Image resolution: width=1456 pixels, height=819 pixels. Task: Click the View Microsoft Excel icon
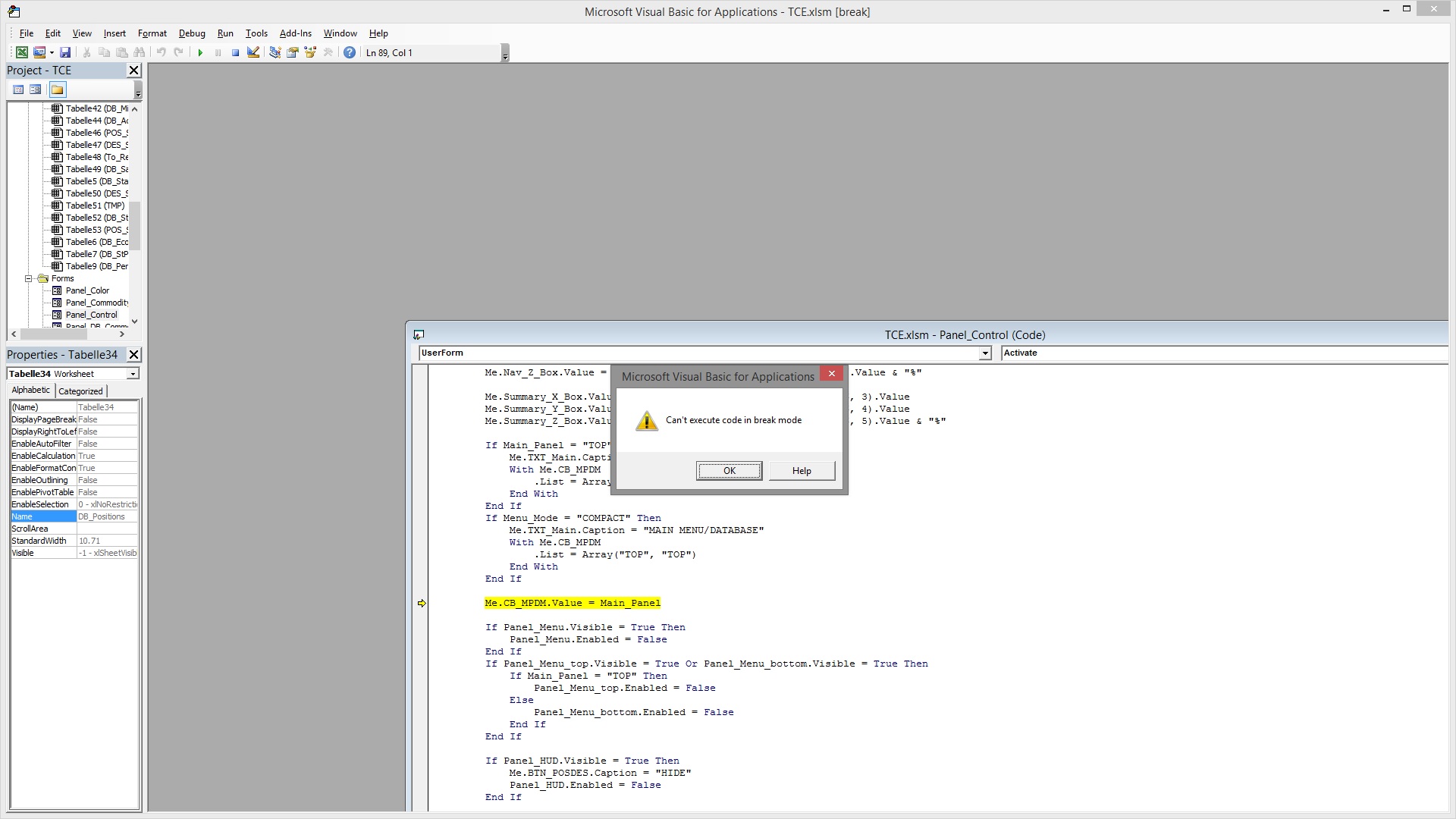pos(22,52)
